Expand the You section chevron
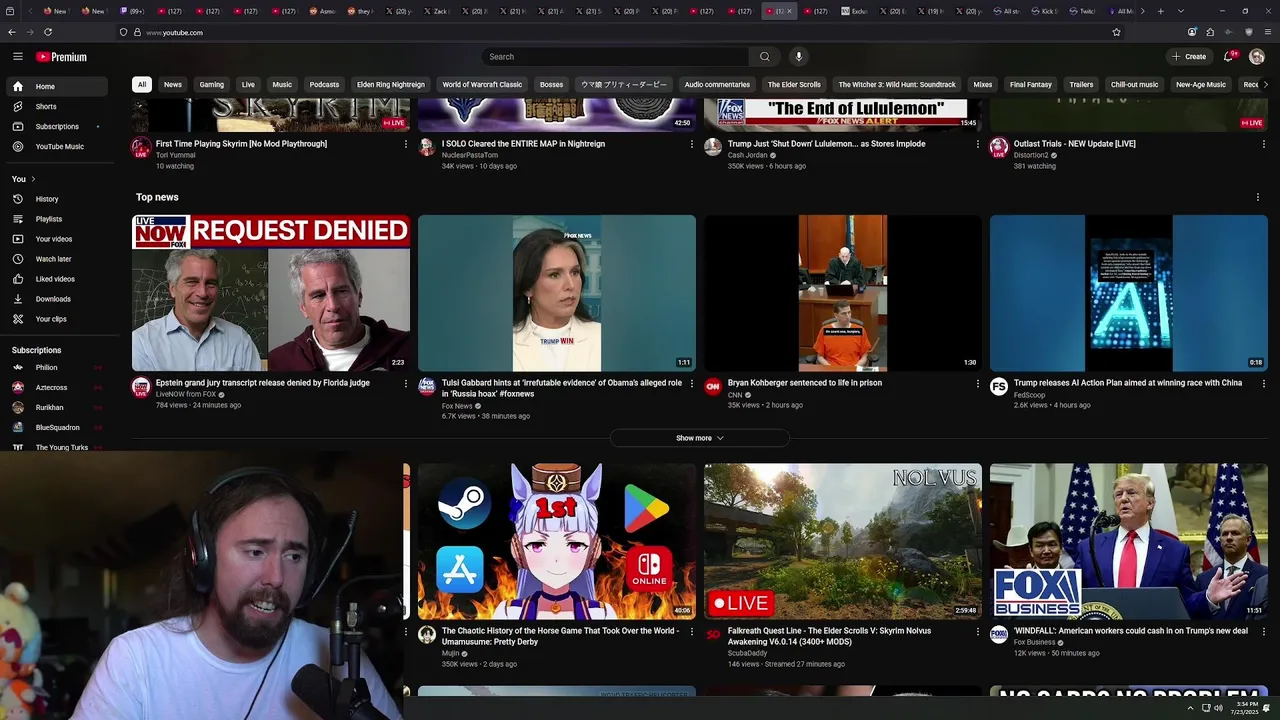 tap(33, 179)
